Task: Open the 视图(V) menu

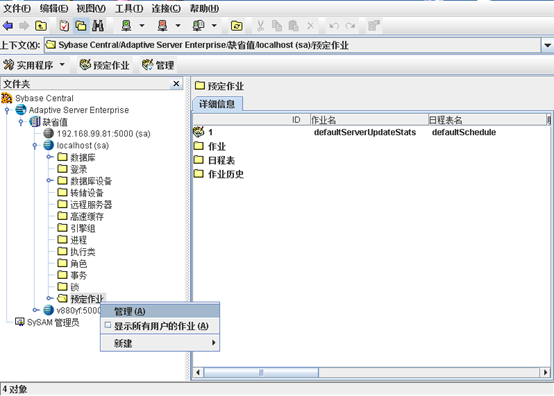Action: [x=91, y=8]
